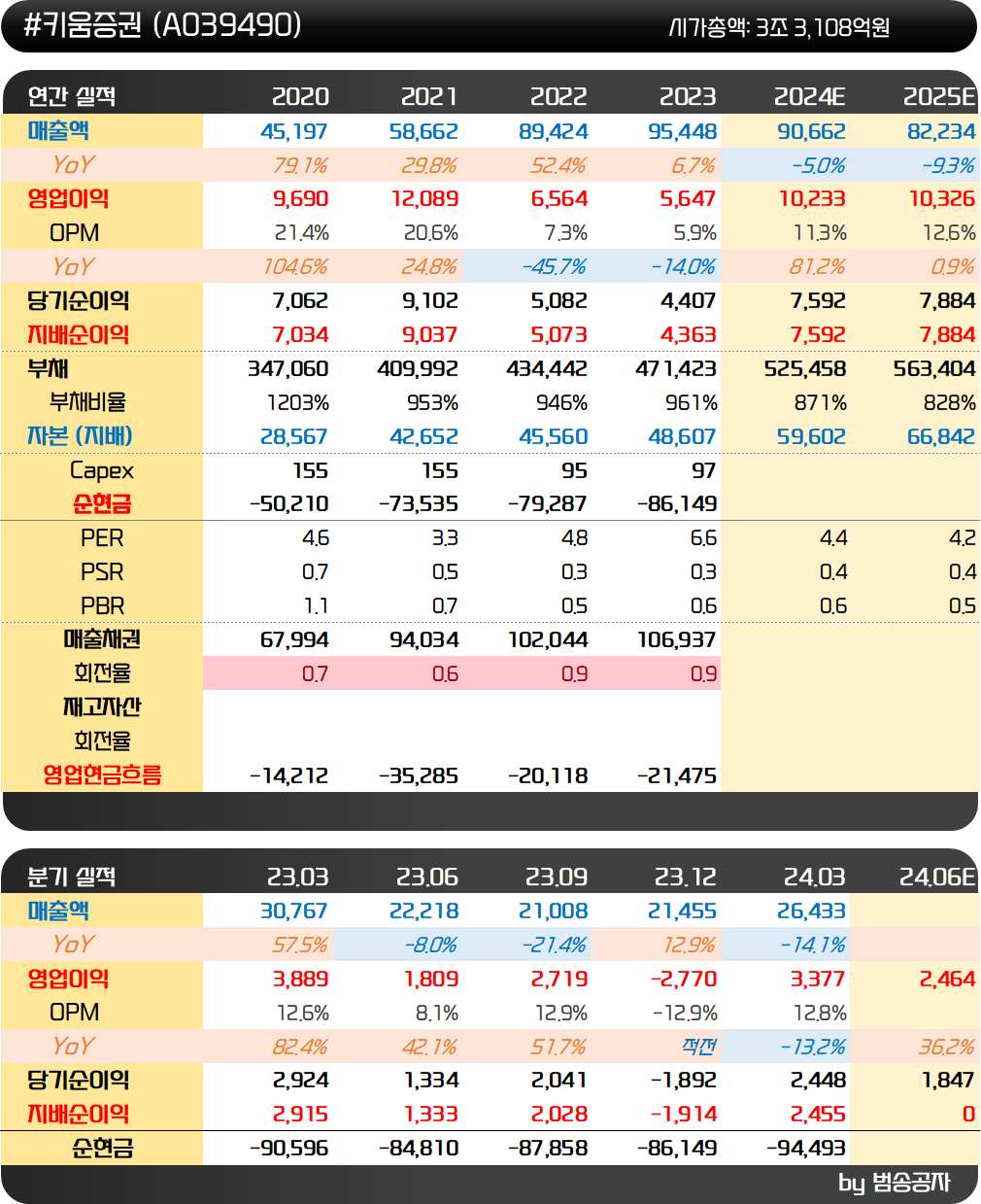Select the Capex value 97

click(x=703, y=470)
